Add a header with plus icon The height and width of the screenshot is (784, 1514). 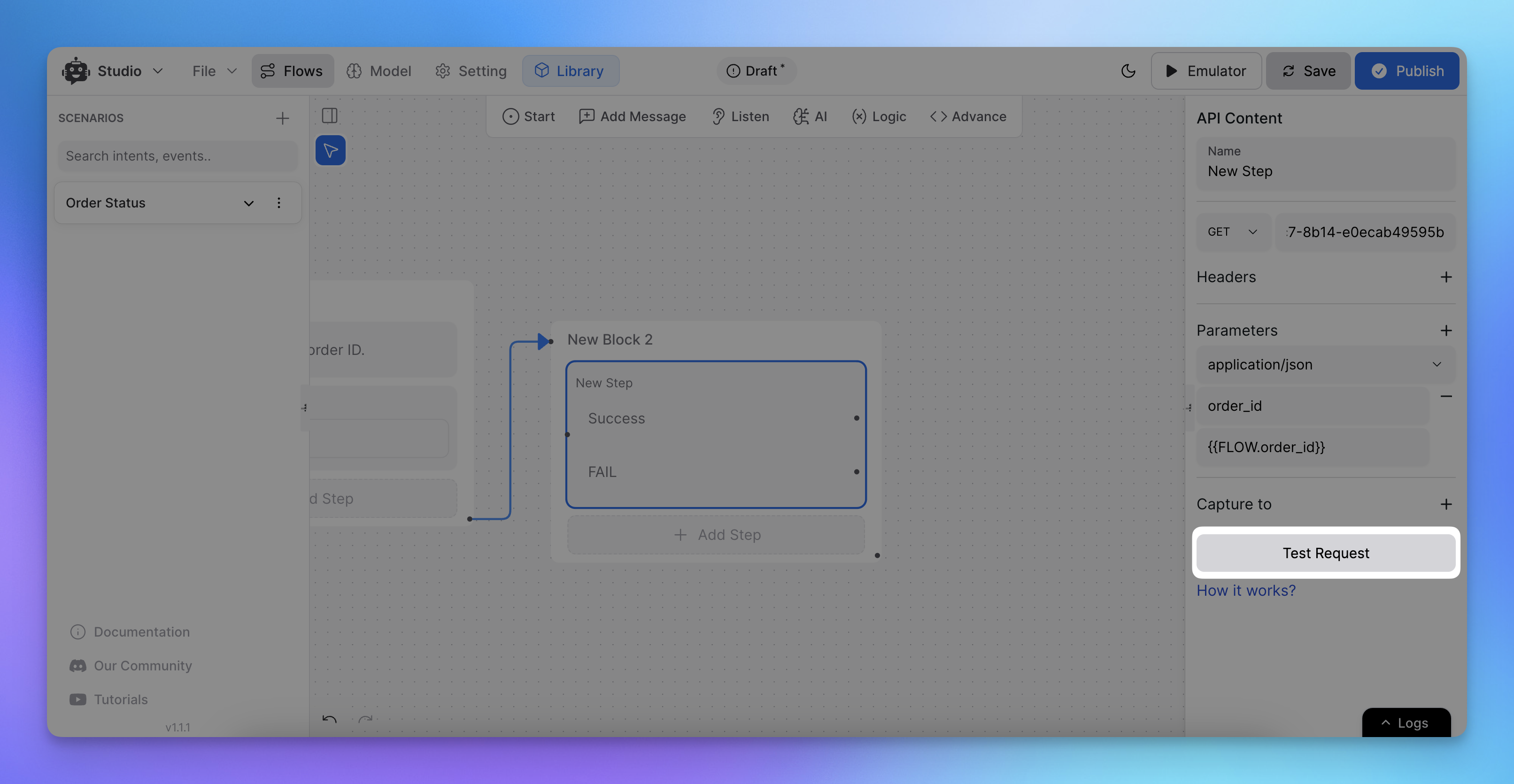[x=1446, y=277]
